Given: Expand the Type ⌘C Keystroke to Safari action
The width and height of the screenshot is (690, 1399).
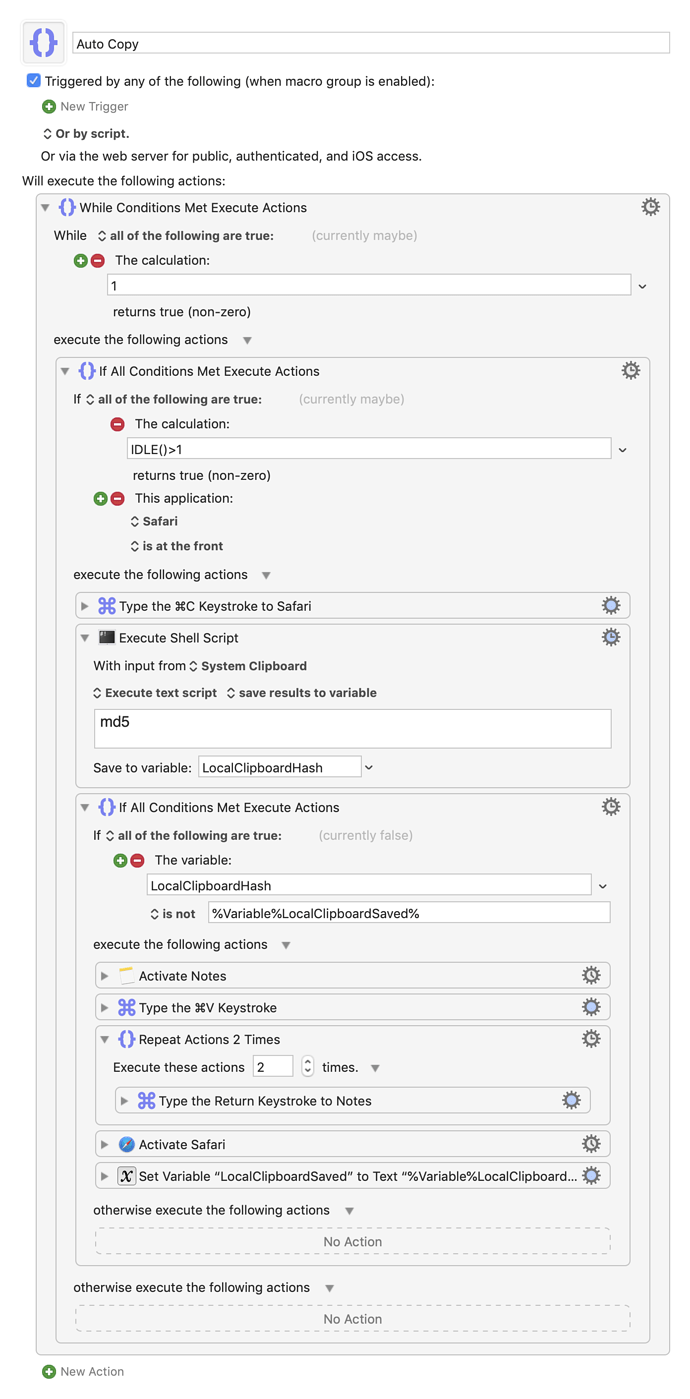Looking at the screenshot, I should pyautogui.click(x=85, y=606).
